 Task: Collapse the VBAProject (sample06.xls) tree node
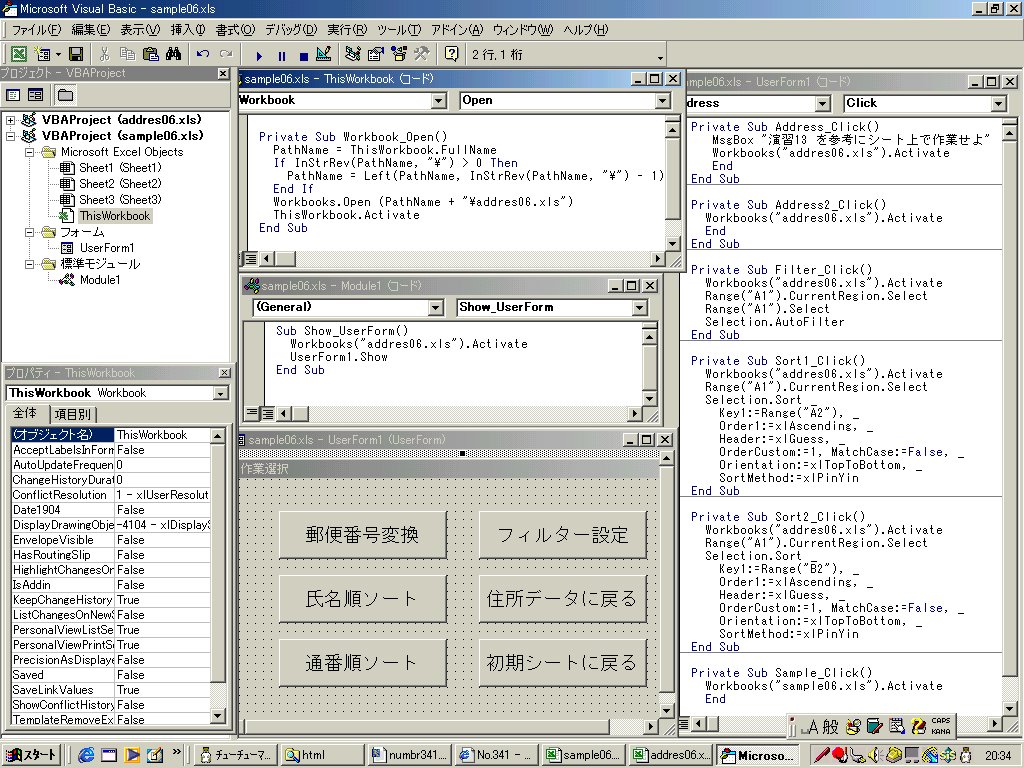12,136
